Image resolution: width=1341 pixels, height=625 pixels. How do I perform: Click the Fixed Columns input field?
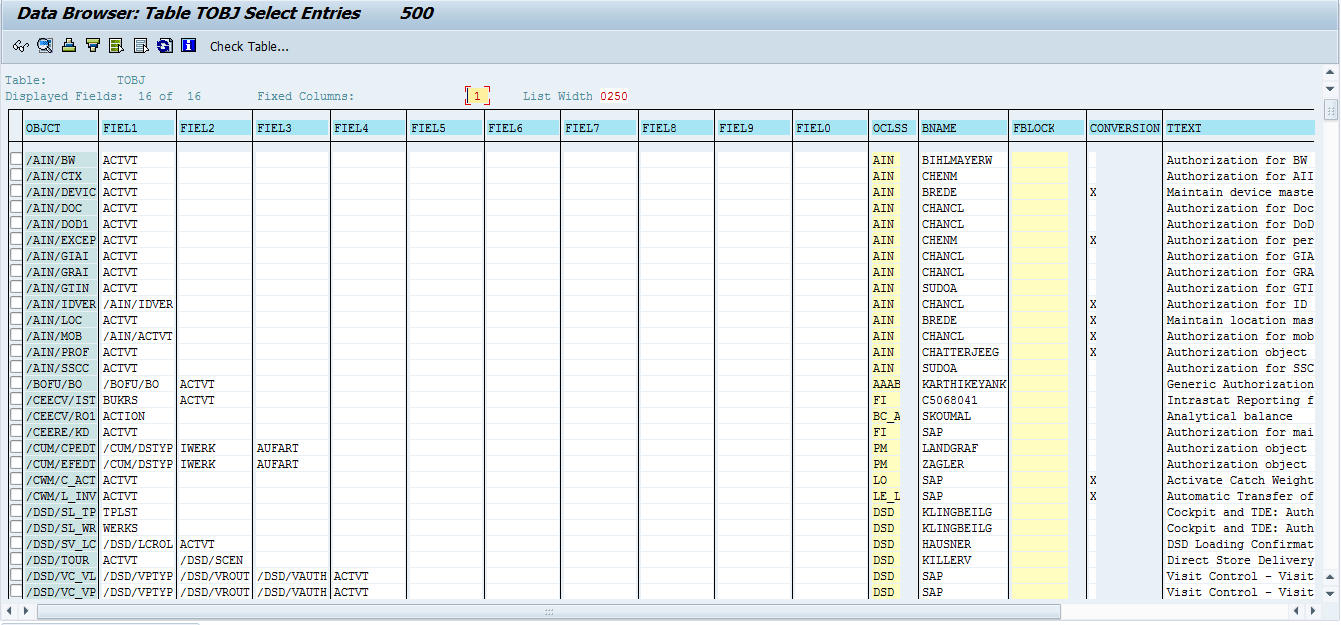click(x=478, y=96)
